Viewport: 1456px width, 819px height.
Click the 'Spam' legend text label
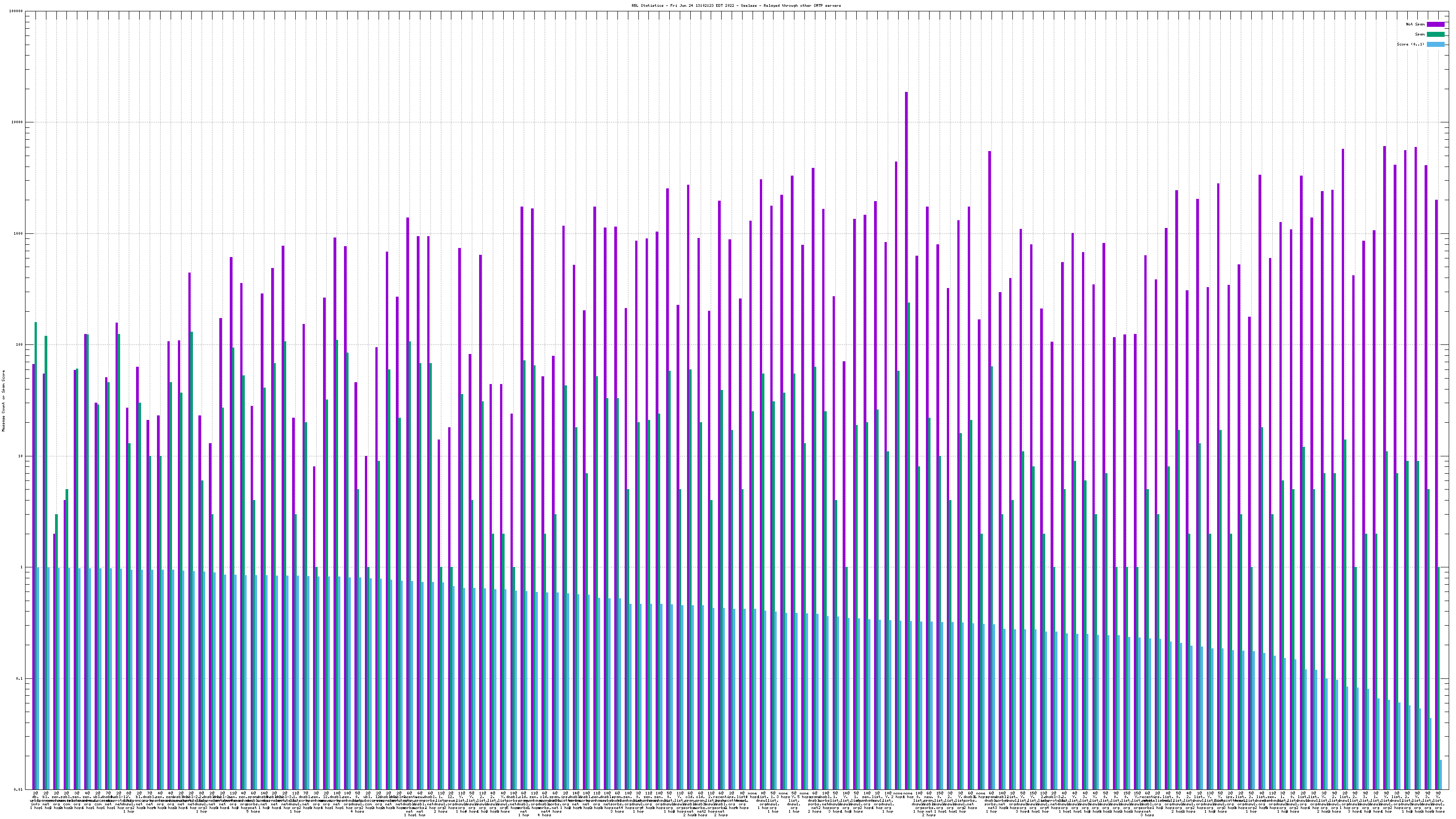[1420, 35]
